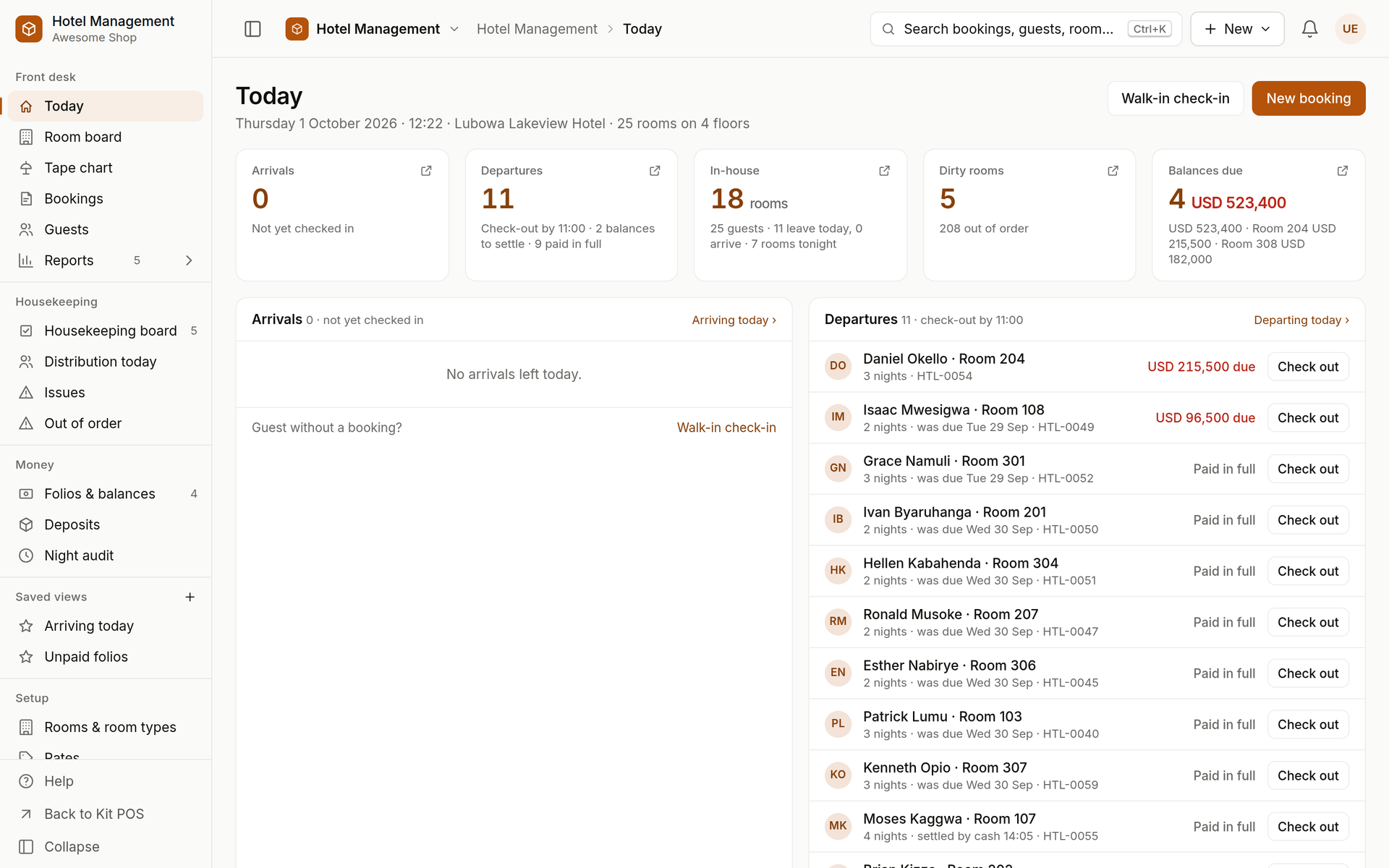Focus the search bookings field
The height and width of the screenshot is (868, 1389).
point(1025,29)
